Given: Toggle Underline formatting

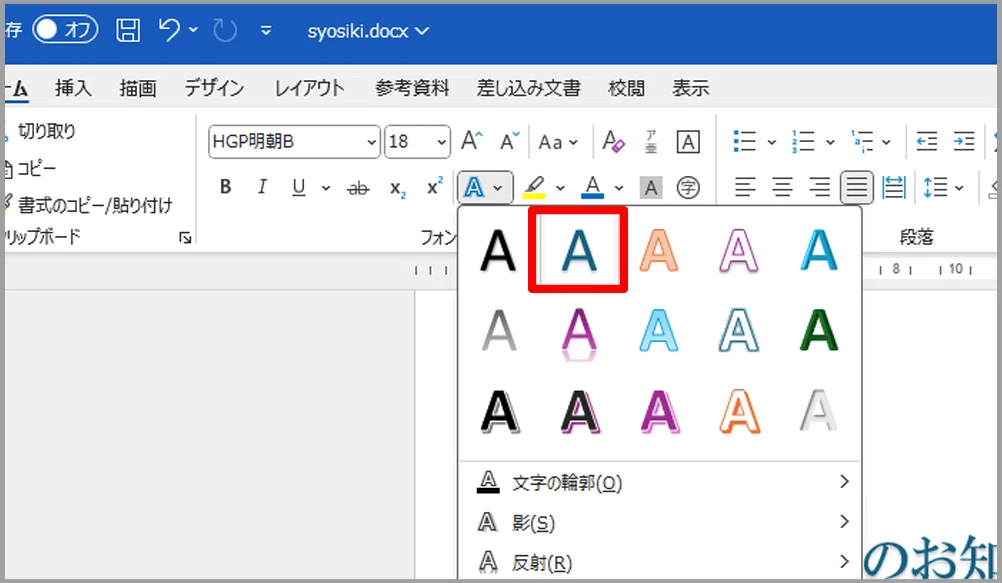Looking at the screenshot, I should click(x=298, y=187).
